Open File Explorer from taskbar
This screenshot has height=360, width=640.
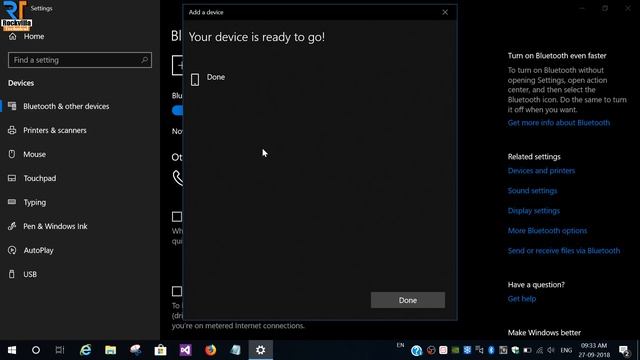[110, 350]
